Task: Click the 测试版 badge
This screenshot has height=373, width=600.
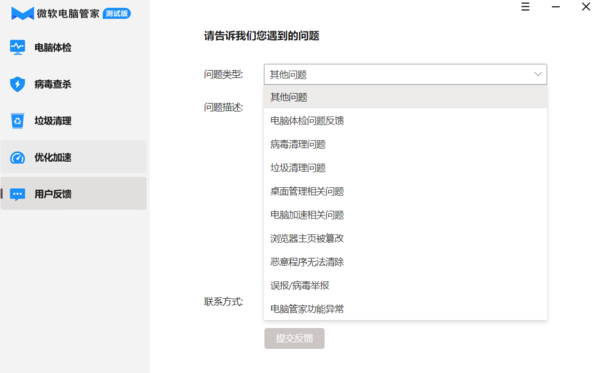Action: tap(117, 13)
